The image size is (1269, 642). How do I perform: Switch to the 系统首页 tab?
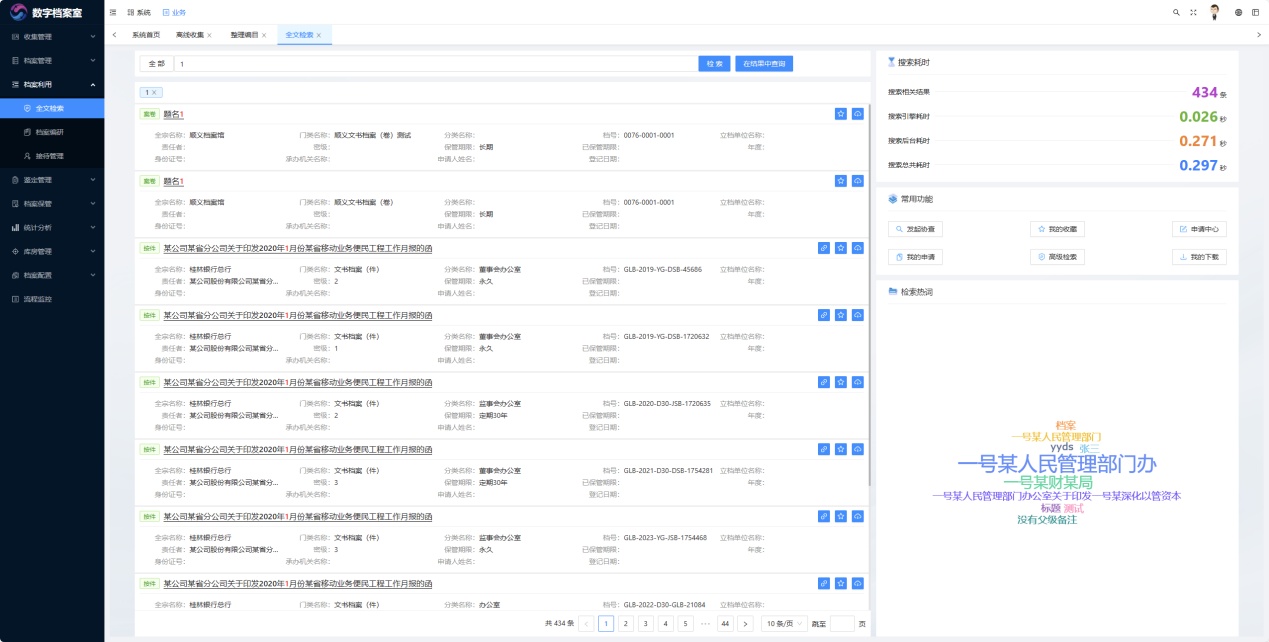click(x=146, y=35)
